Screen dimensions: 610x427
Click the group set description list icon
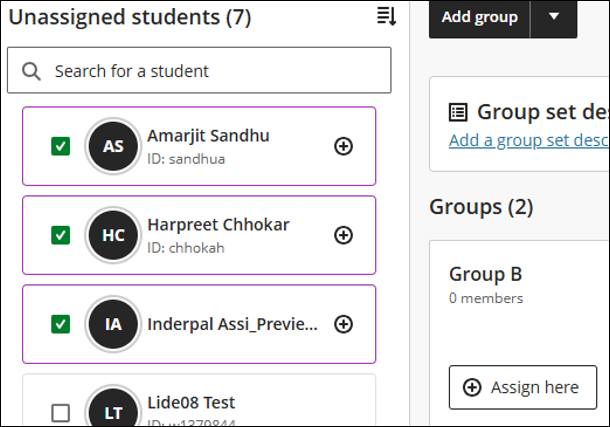[458, 112]
